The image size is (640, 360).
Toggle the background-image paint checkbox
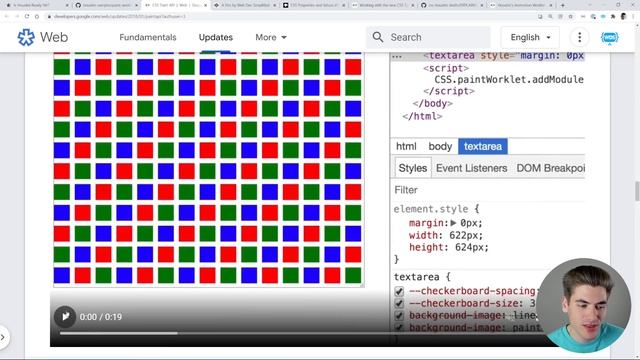[x=399, y=327]
